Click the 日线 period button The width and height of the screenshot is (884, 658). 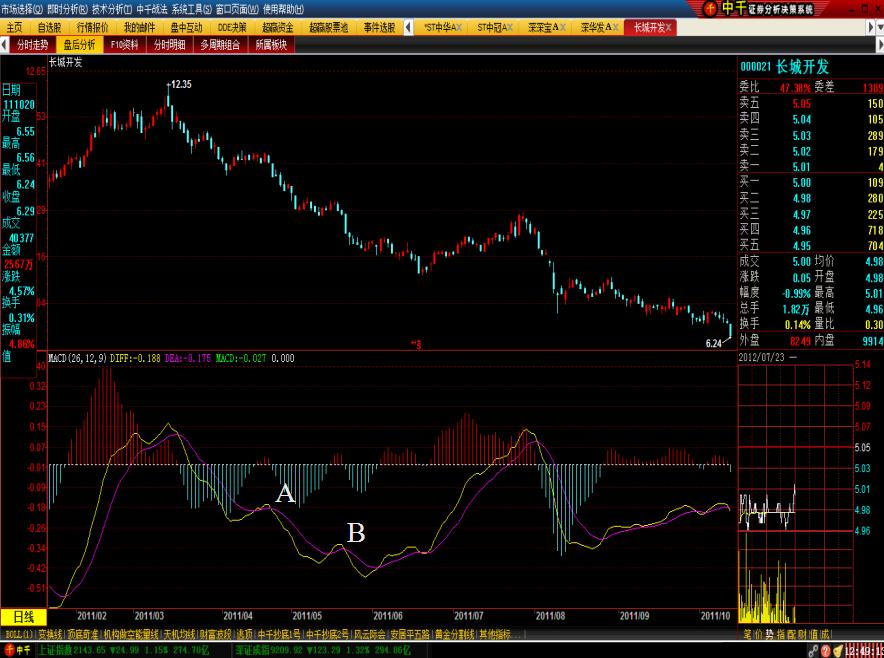coord(22,616)
